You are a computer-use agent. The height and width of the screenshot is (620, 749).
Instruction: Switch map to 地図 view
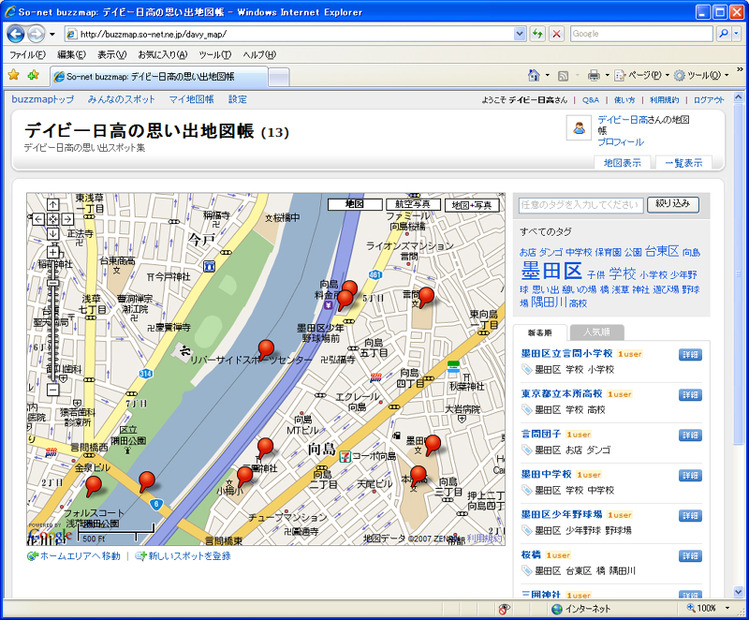355,204
